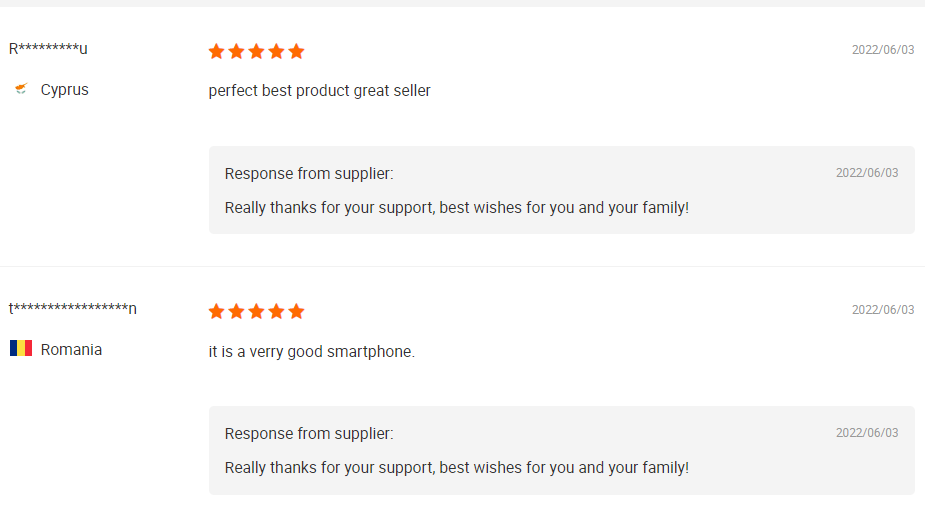This screenshot has height=523, width=940.
Task: Click second 'Response from supplier:' heading
Action: [309, 434]
